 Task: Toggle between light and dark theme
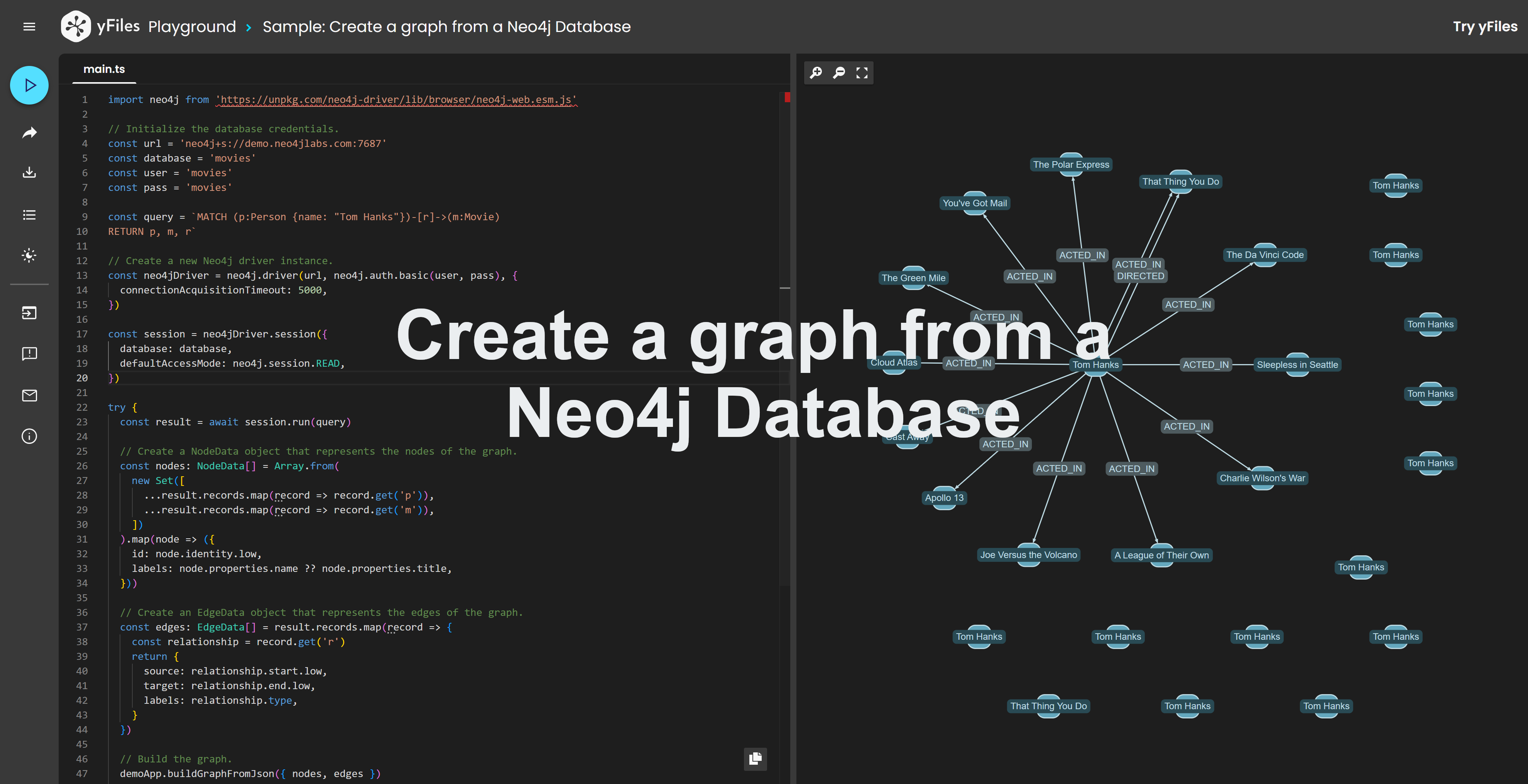click(x=29, y=256)
